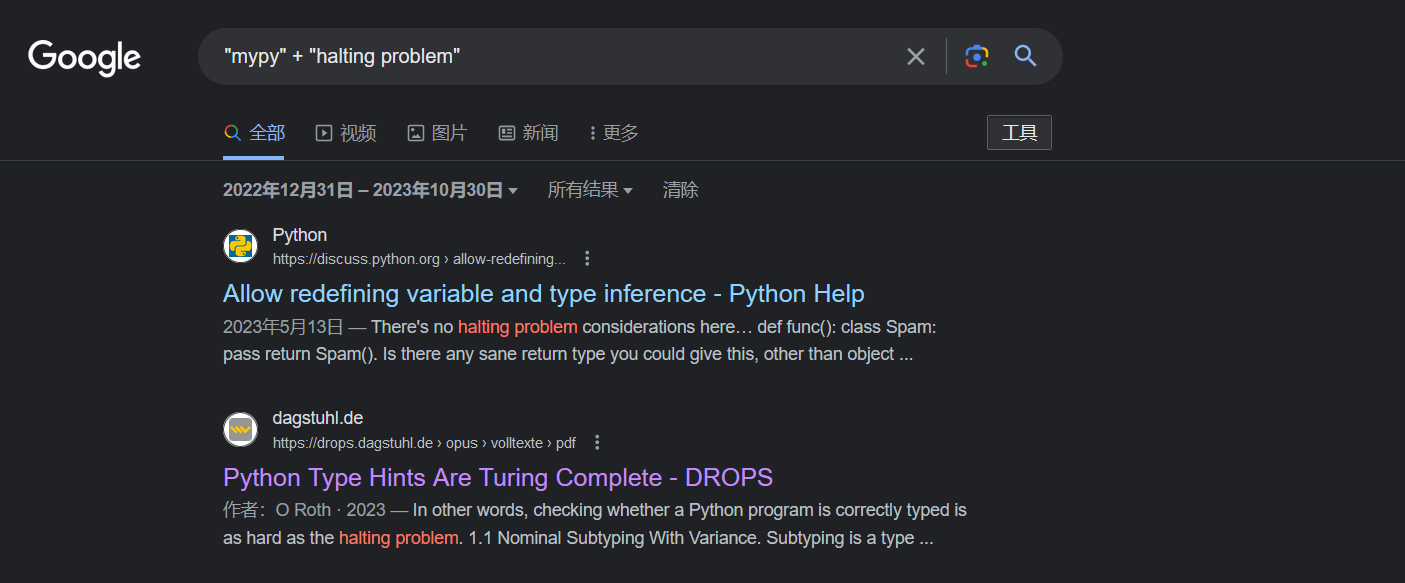Open the discuss.python.org URL breadcrumb
Viewport: 1405px width, 583px height.
pos(419,259)
